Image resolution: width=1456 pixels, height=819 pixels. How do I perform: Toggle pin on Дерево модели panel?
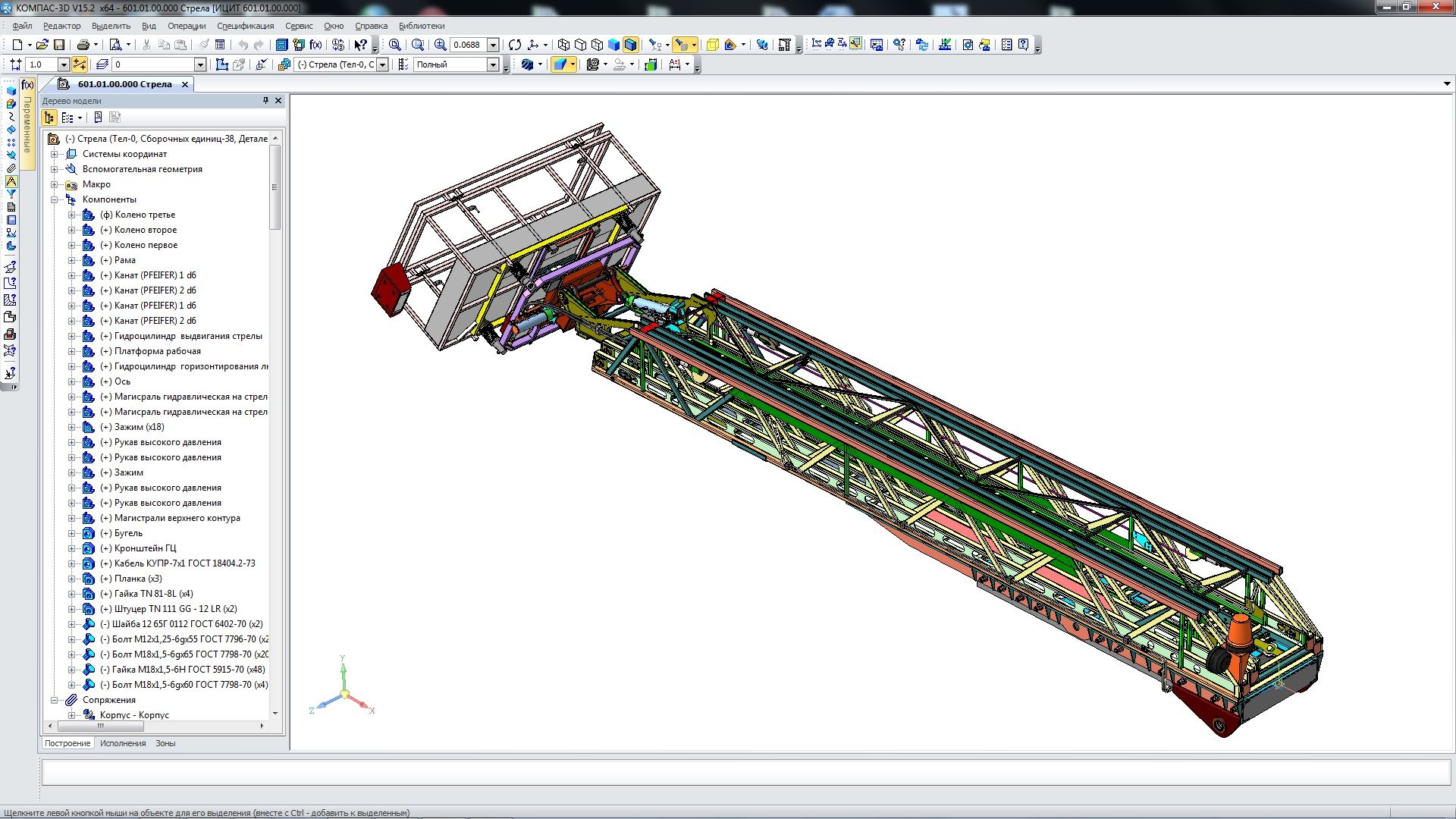point(265,100)
